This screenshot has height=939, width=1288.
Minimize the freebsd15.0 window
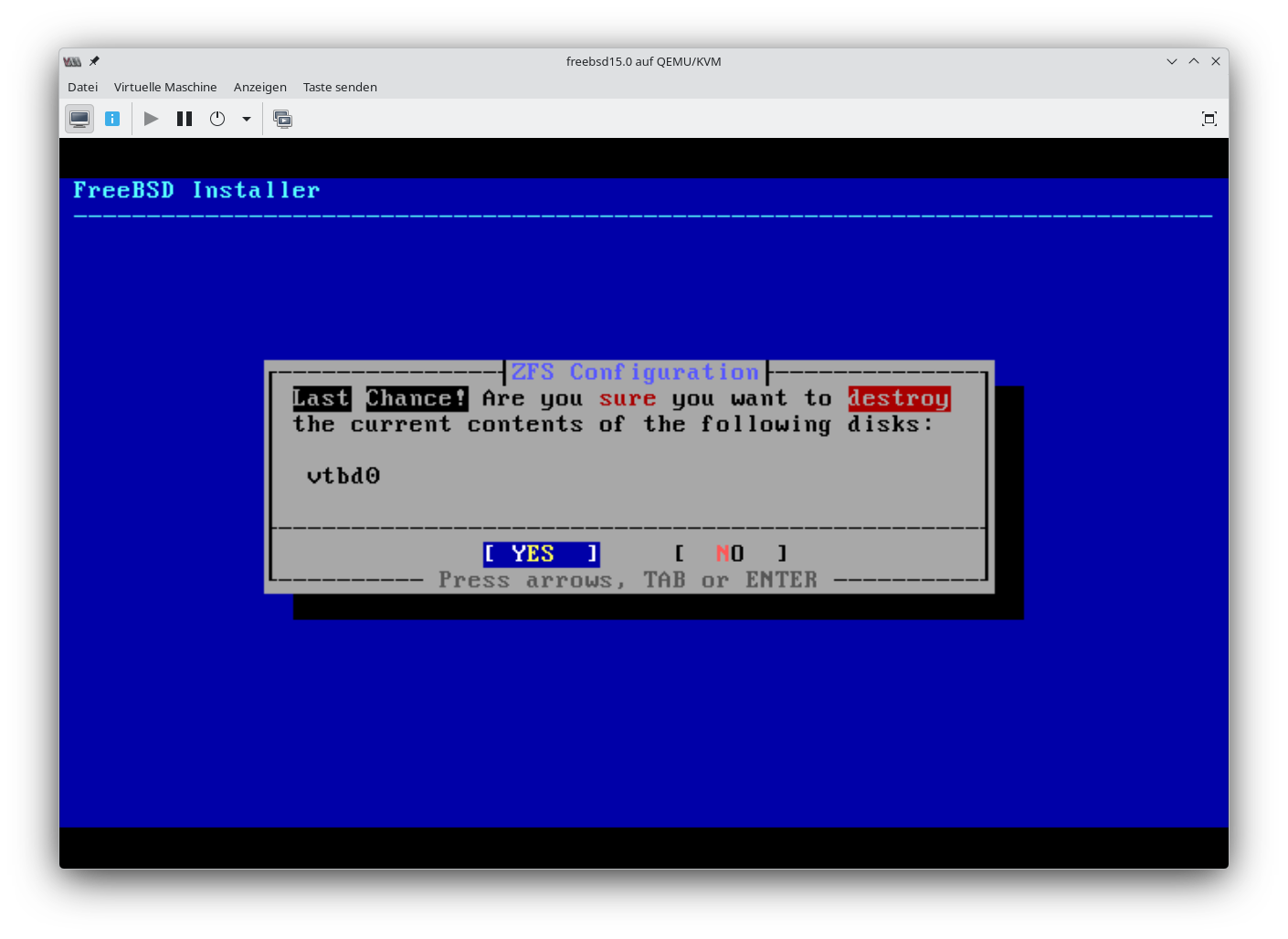1172,61
